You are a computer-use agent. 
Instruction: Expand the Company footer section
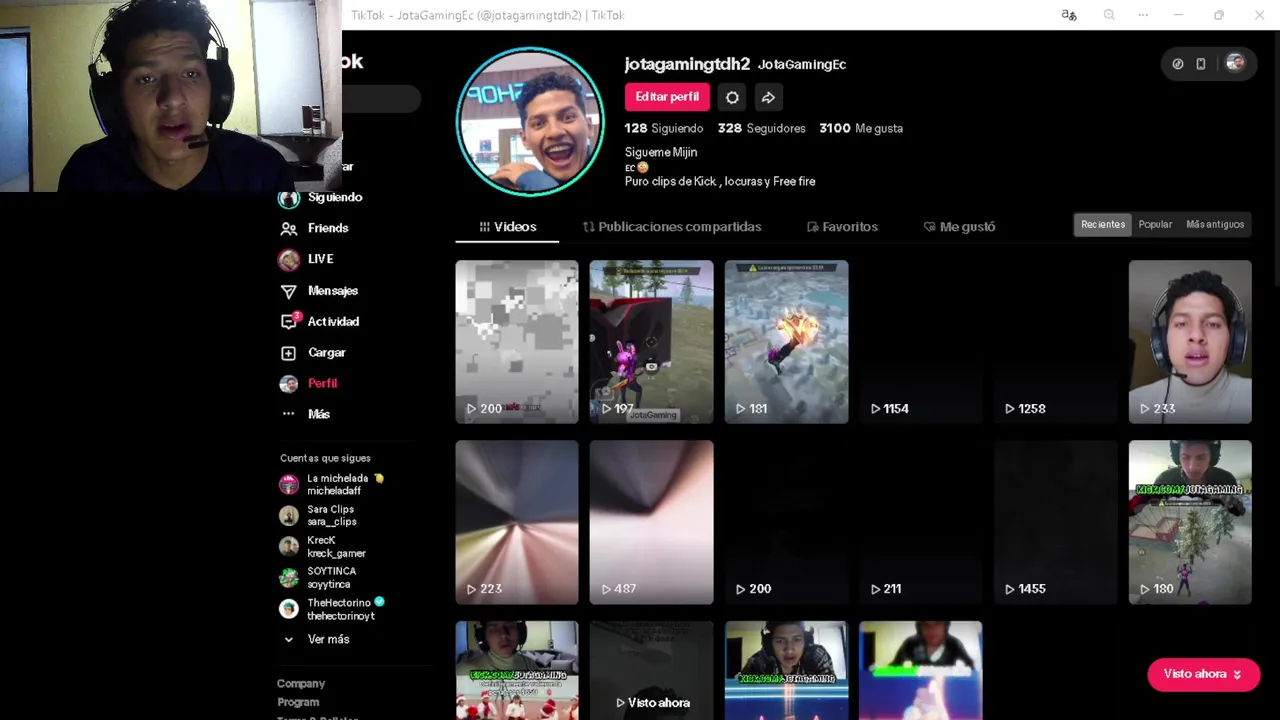[301, 684]
